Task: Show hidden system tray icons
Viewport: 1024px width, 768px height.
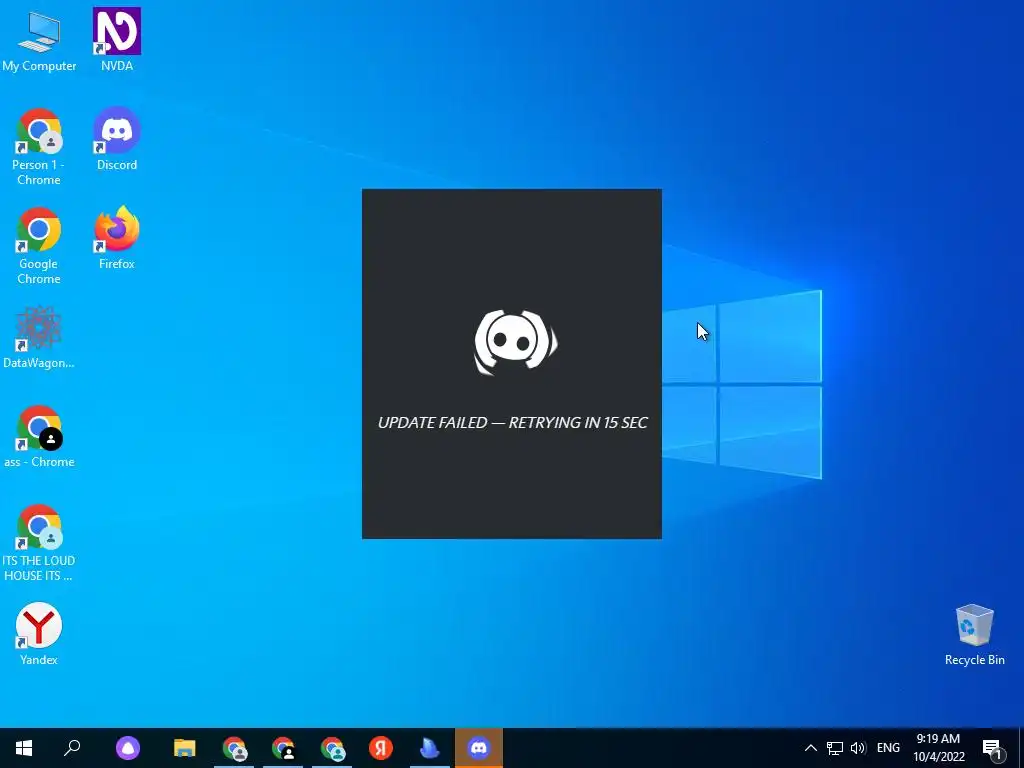Action: pos(810,748)
